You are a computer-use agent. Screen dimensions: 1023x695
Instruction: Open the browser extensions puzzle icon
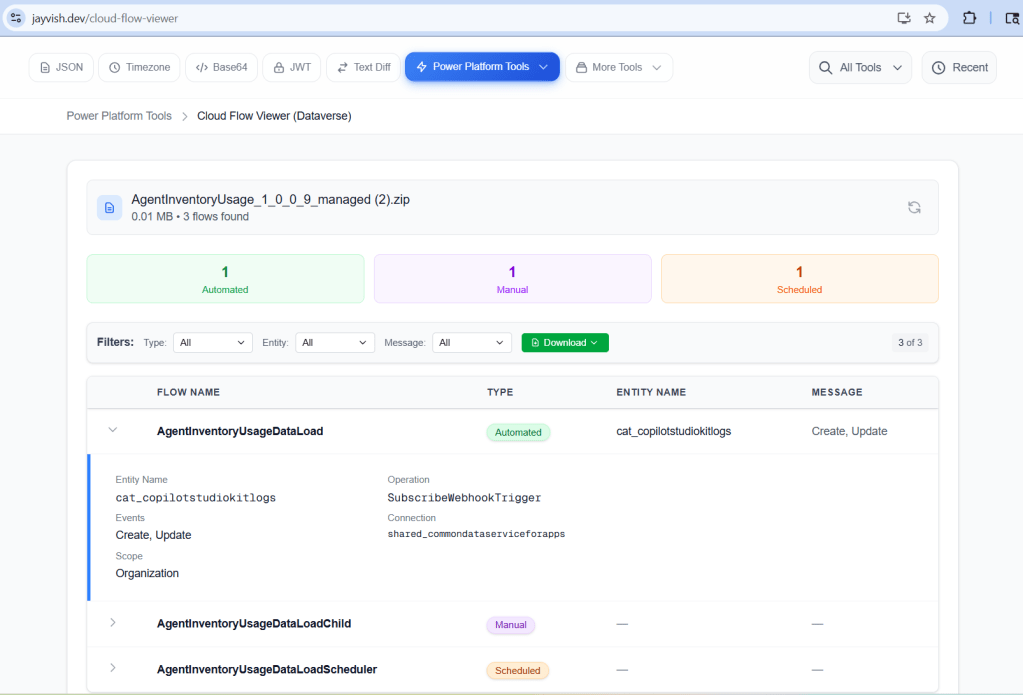[x=969, y=18]
